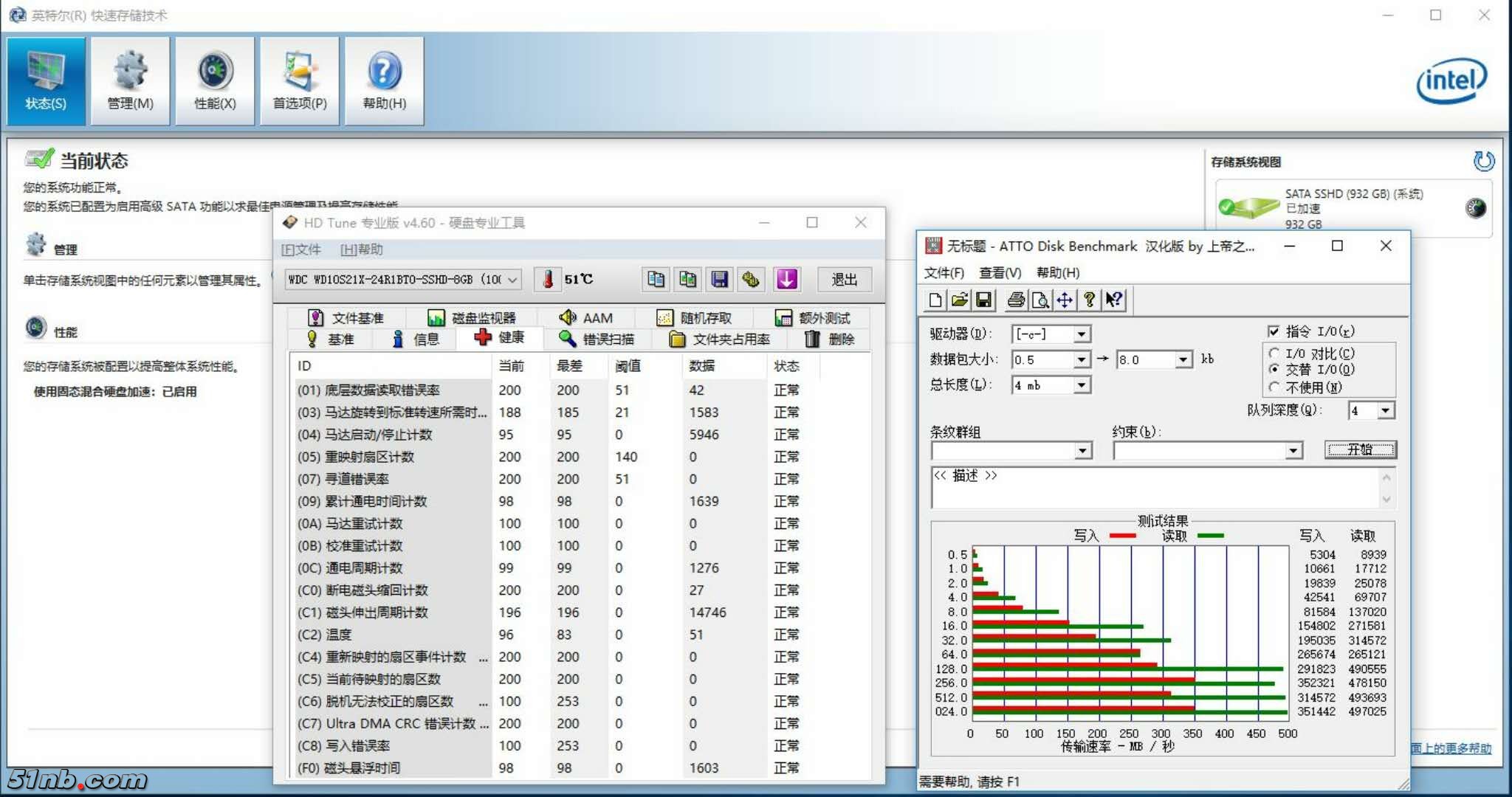Image resolution: width=1512 pixels, height=797 pixels.
Task: Uncheck the 指令 I/O checkbox
Action: [1274, 331]
